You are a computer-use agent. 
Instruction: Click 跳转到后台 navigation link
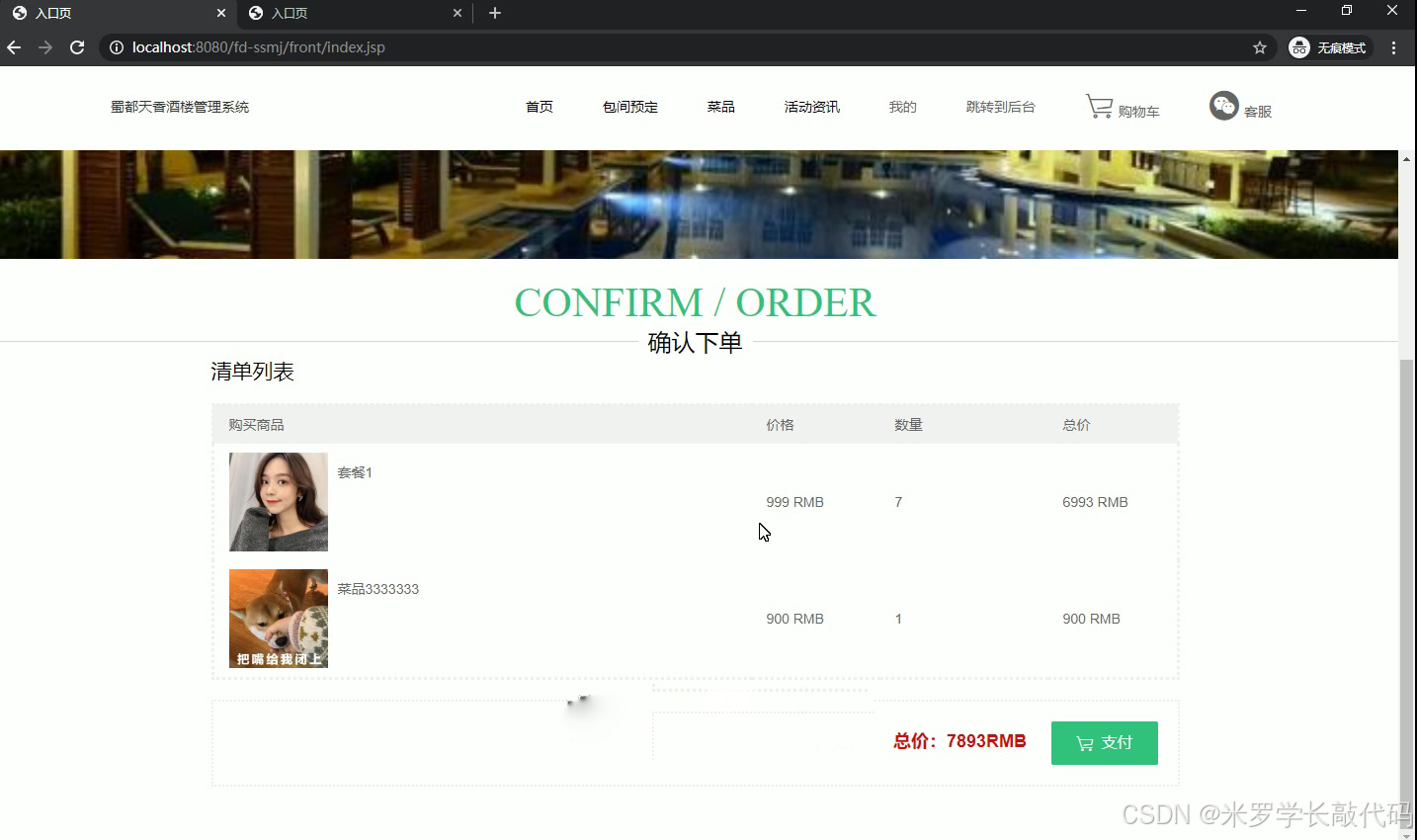[1001, 107]
